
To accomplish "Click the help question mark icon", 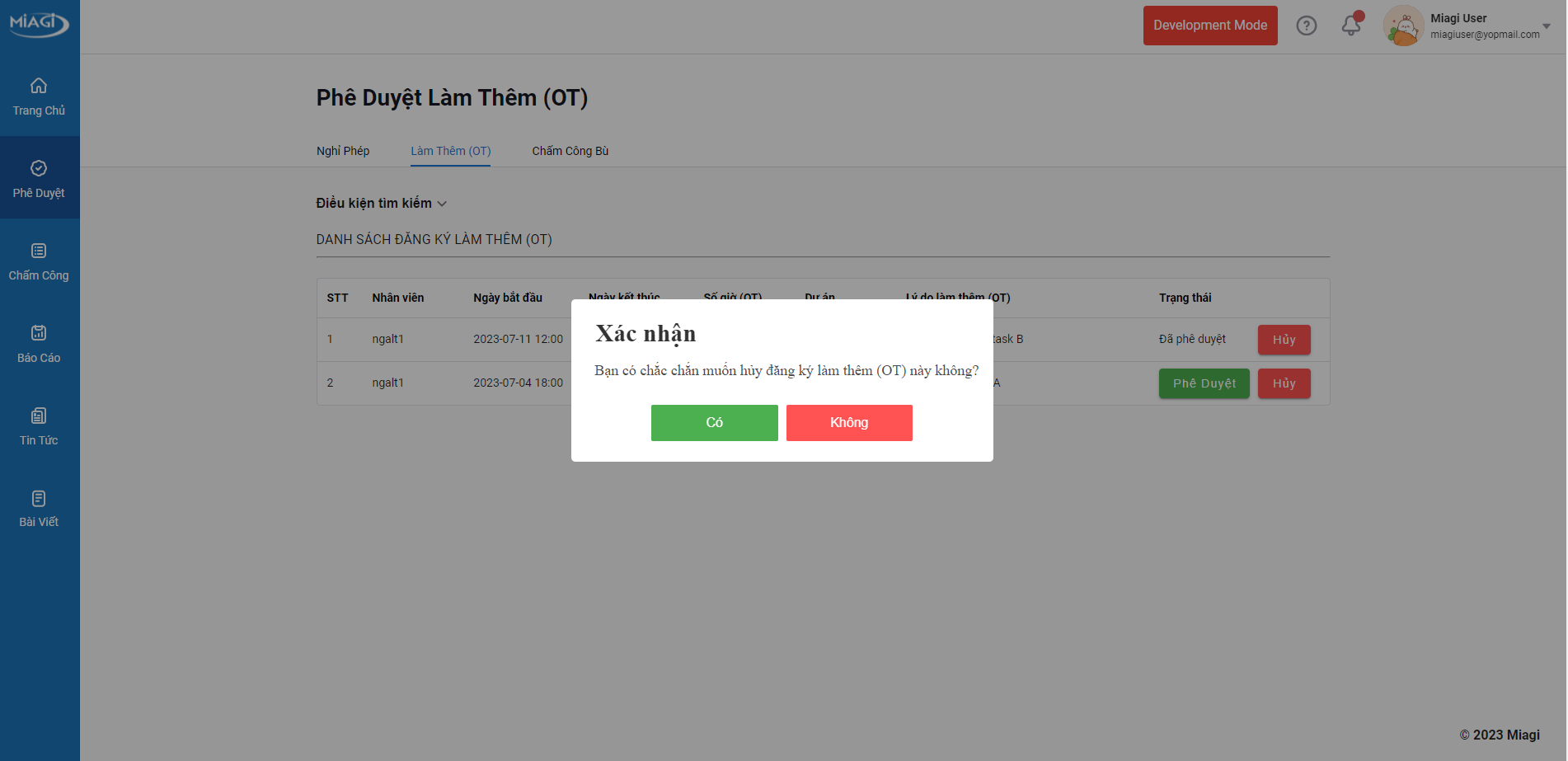I will click(x=1306, y=26).
